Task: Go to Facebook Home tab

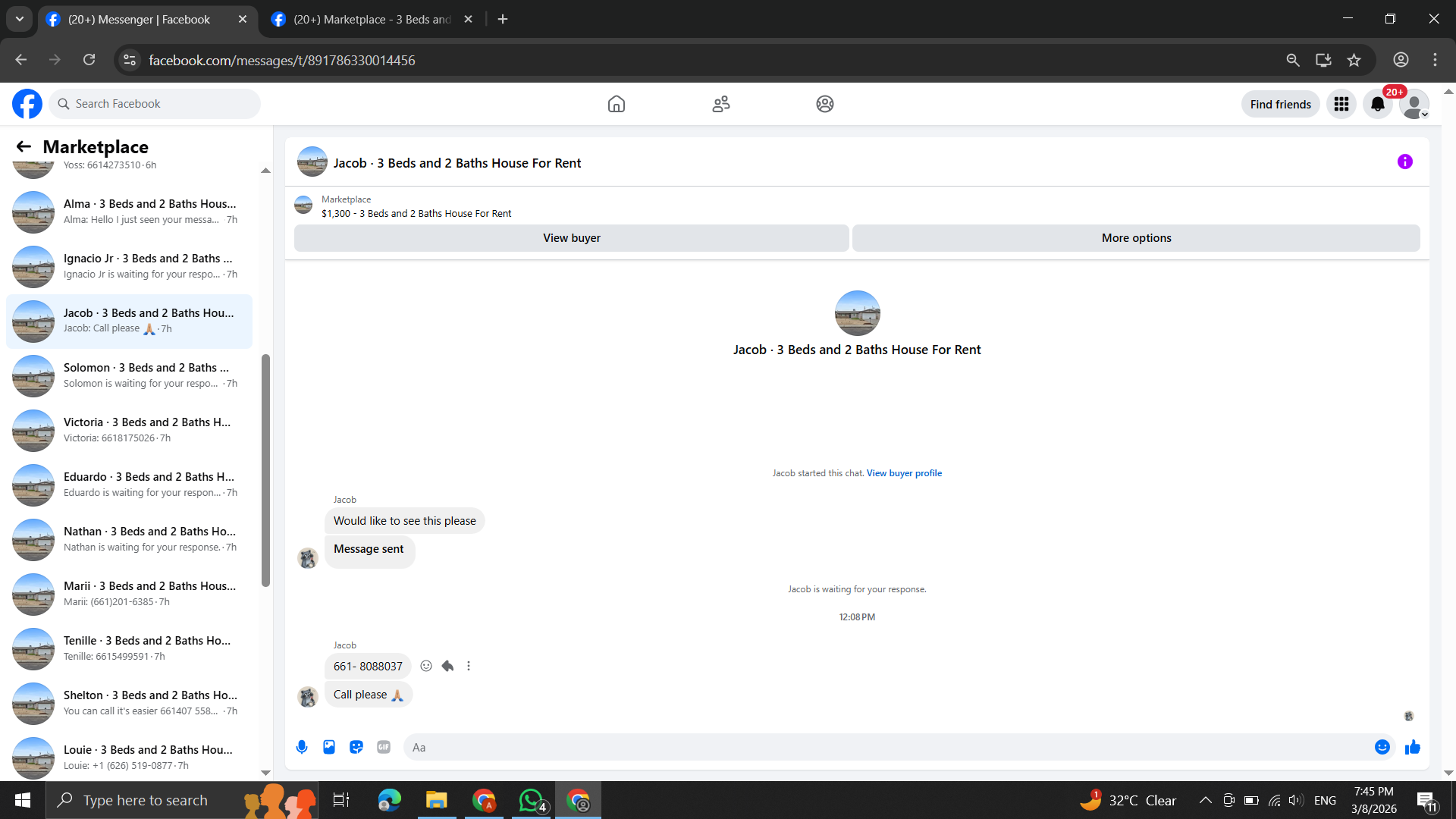Action: (x=616, y=104)
